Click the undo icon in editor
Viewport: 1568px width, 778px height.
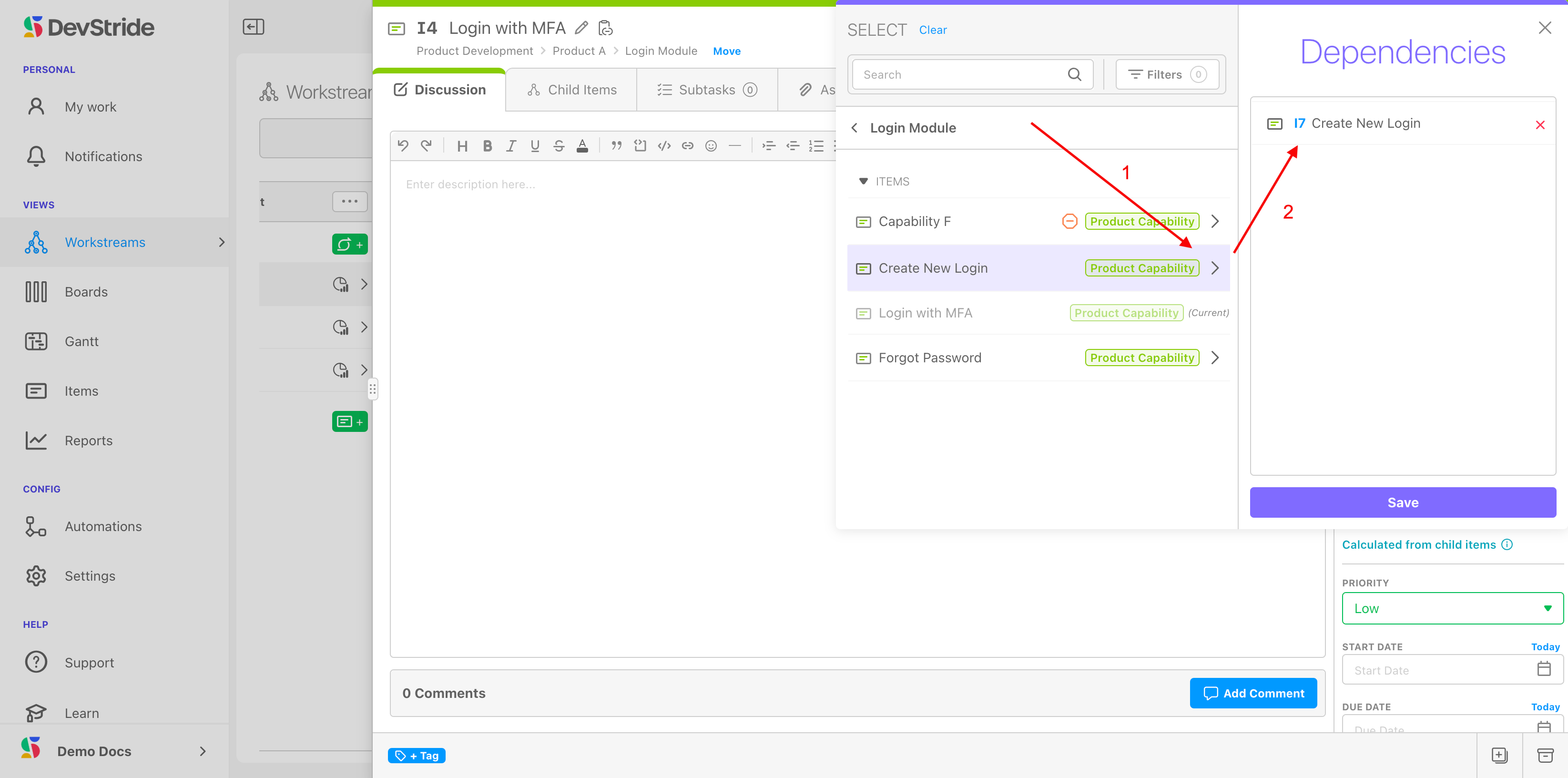402,146
